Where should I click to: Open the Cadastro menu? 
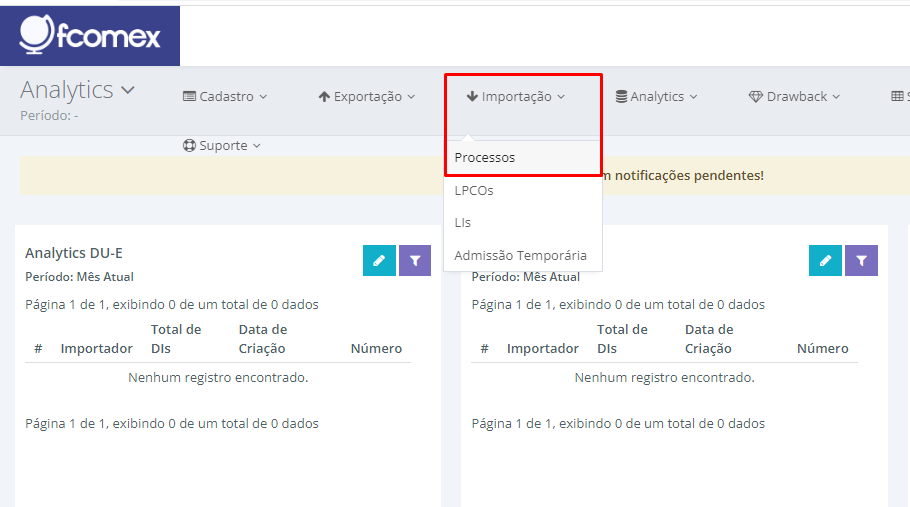point(225,96)
